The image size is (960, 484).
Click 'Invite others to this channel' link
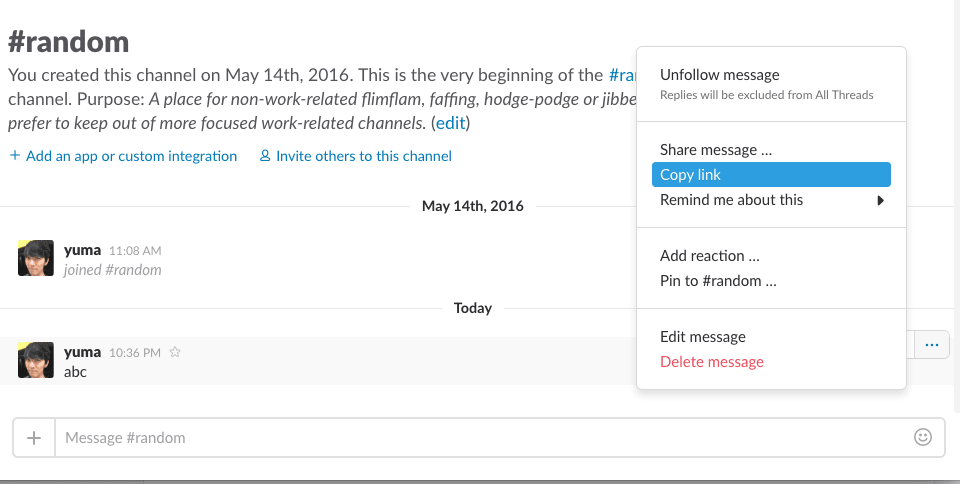(x=363, y=156)
